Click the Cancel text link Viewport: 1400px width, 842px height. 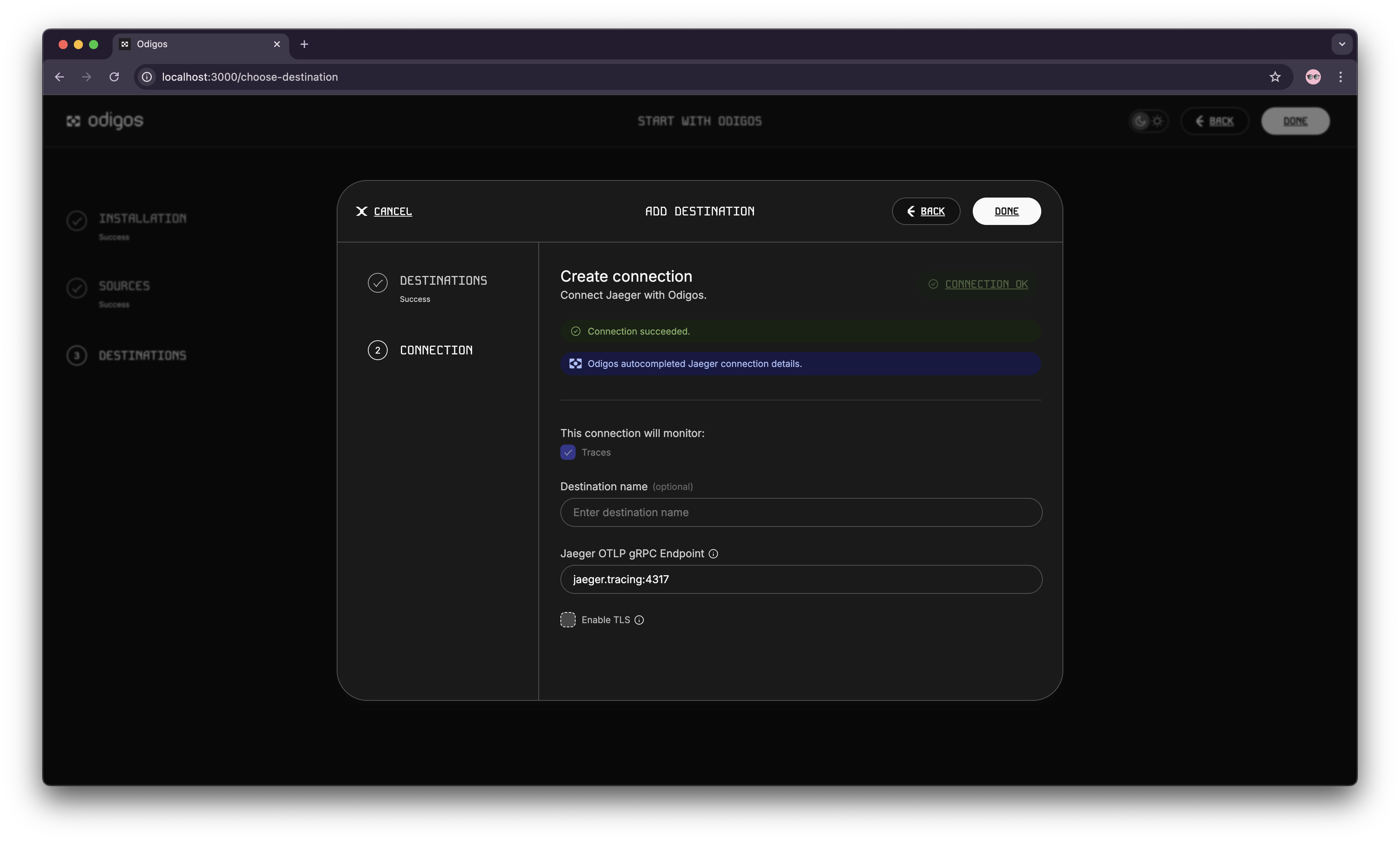click(x=393, y=211)
